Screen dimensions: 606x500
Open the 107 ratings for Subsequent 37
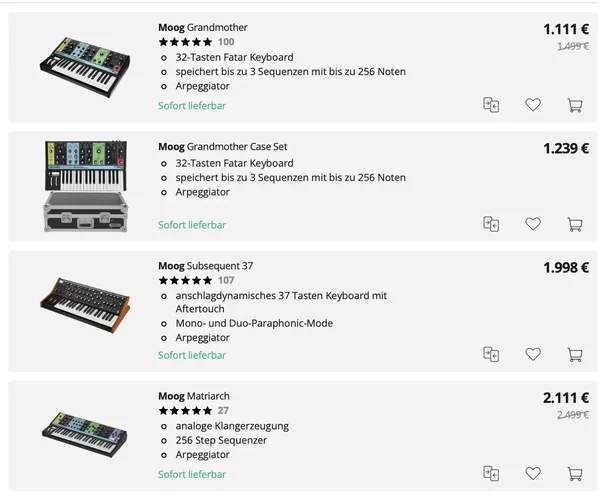click(226, 281)
